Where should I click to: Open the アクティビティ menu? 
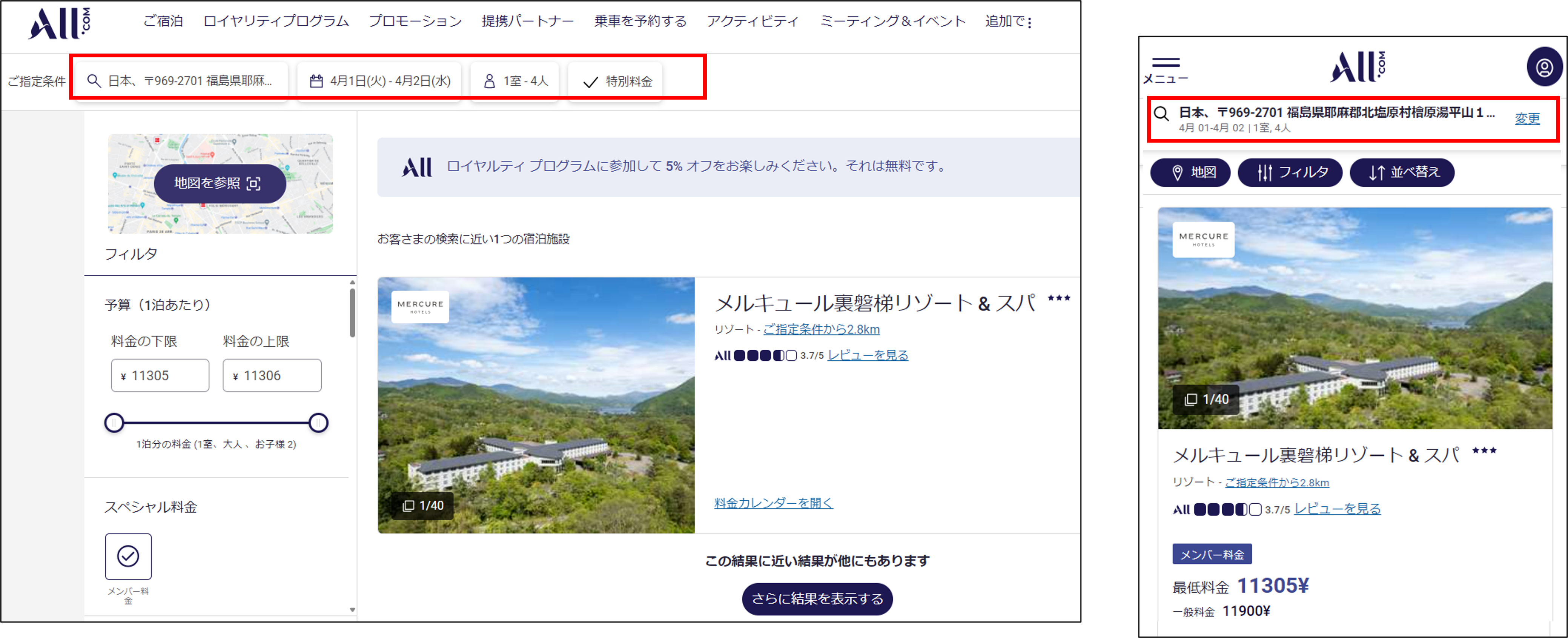pyautogui.click(x=753, y=21)
